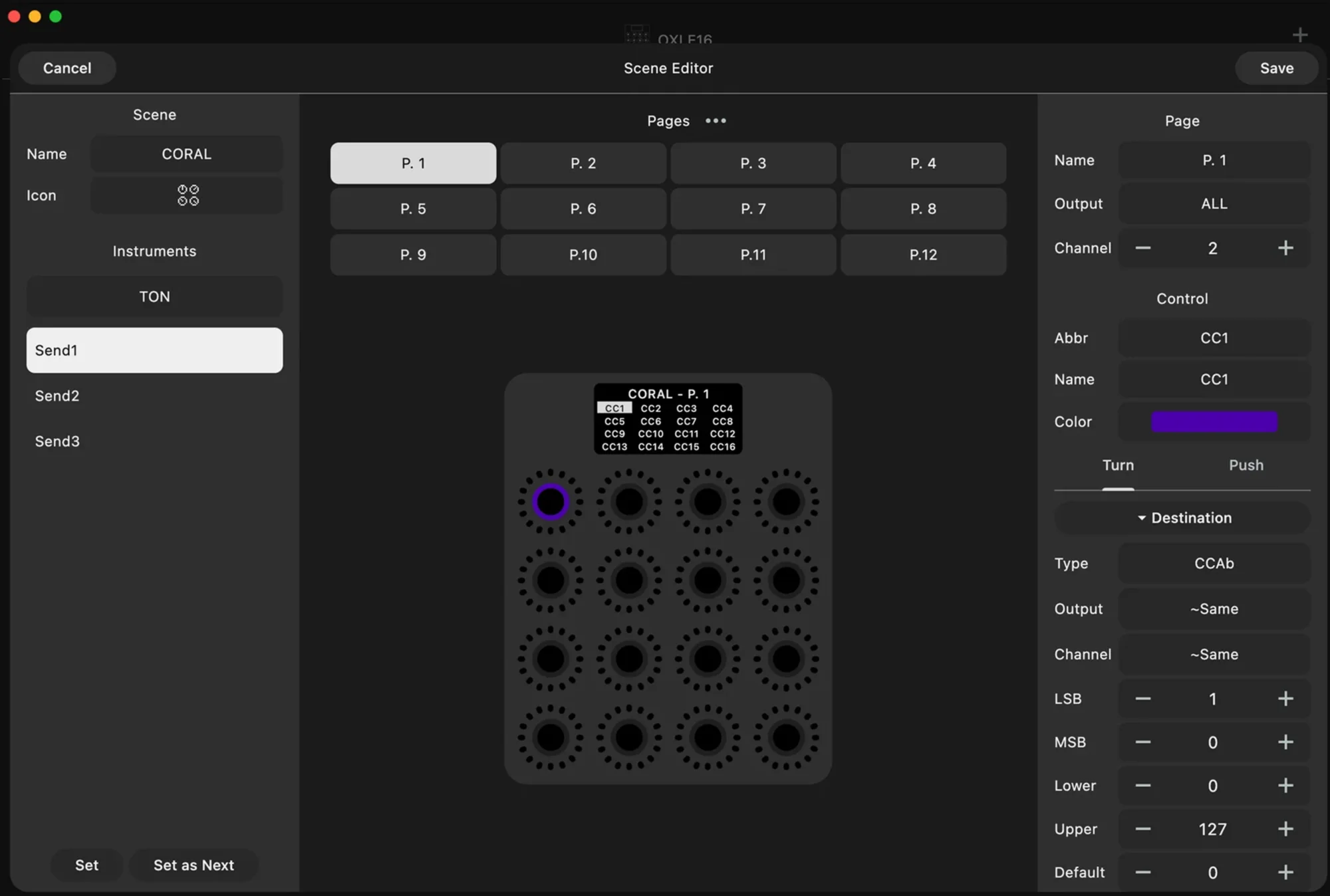
Task: Click the add plus icon at top right
Action: pyautogui.click(x=1299, y=35)
